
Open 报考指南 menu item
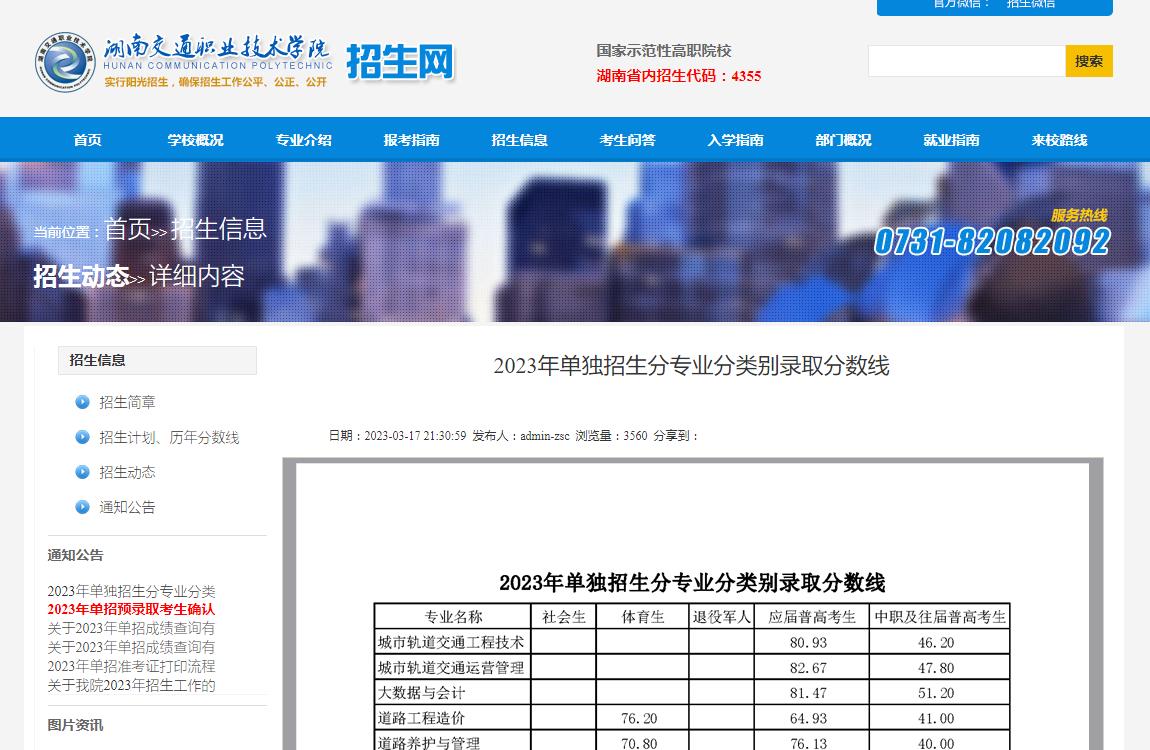[411, 140]
